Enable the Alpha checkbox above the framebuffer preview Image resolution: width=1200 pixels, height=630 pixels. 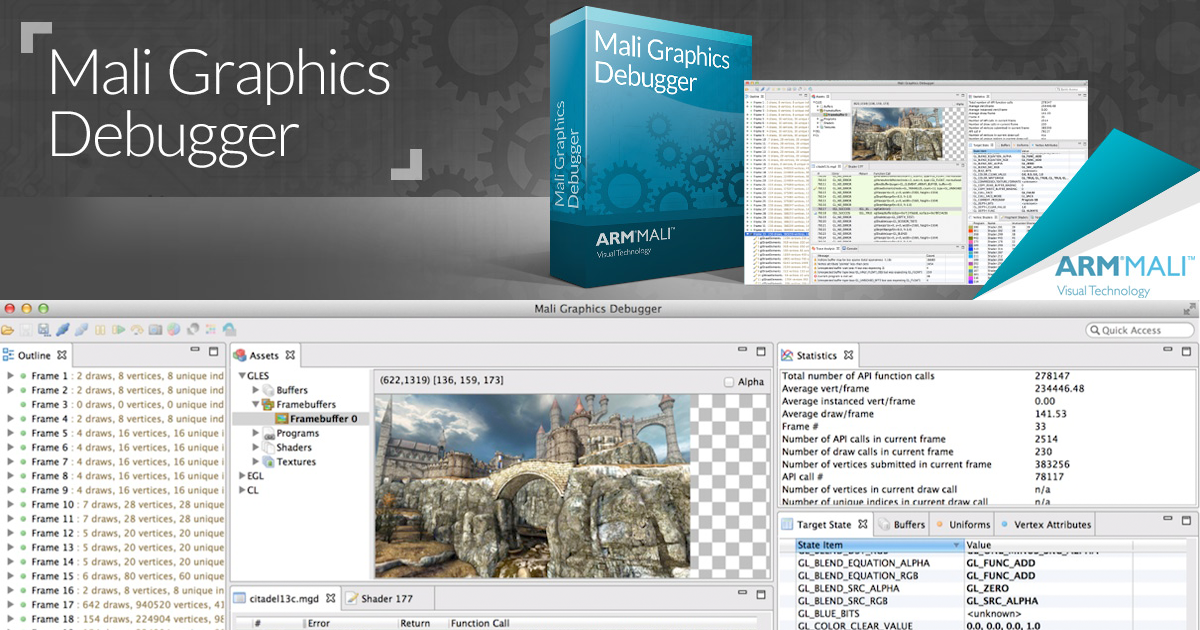[x=727, y=380]
